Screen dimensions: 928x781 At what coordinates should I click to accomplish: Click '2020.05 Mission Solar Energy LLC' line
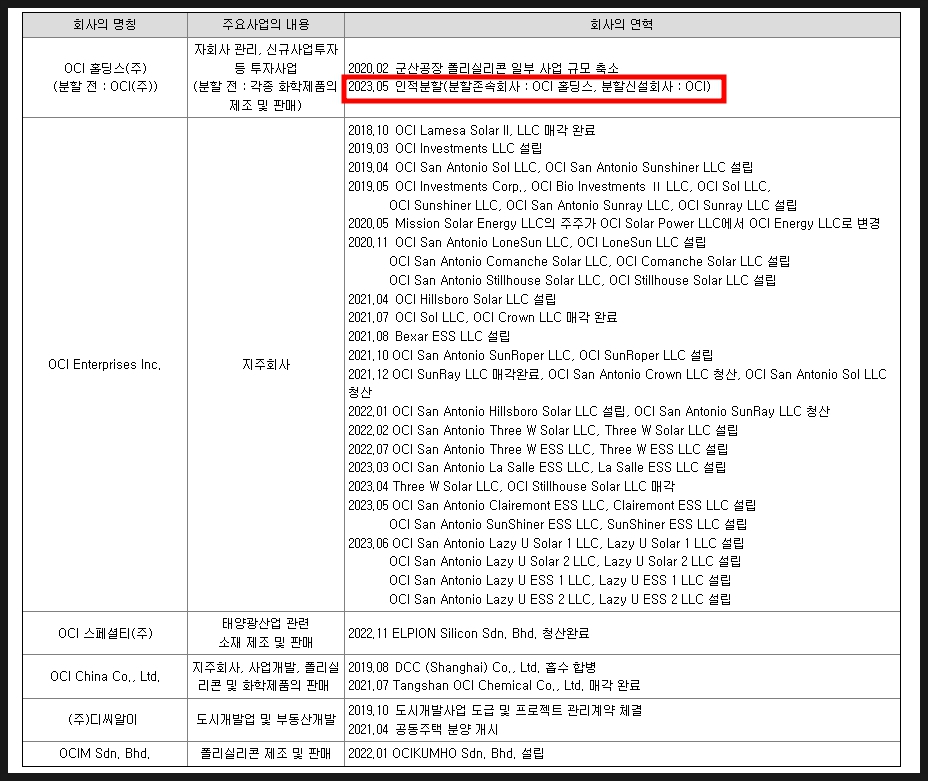tap(614, 224)
